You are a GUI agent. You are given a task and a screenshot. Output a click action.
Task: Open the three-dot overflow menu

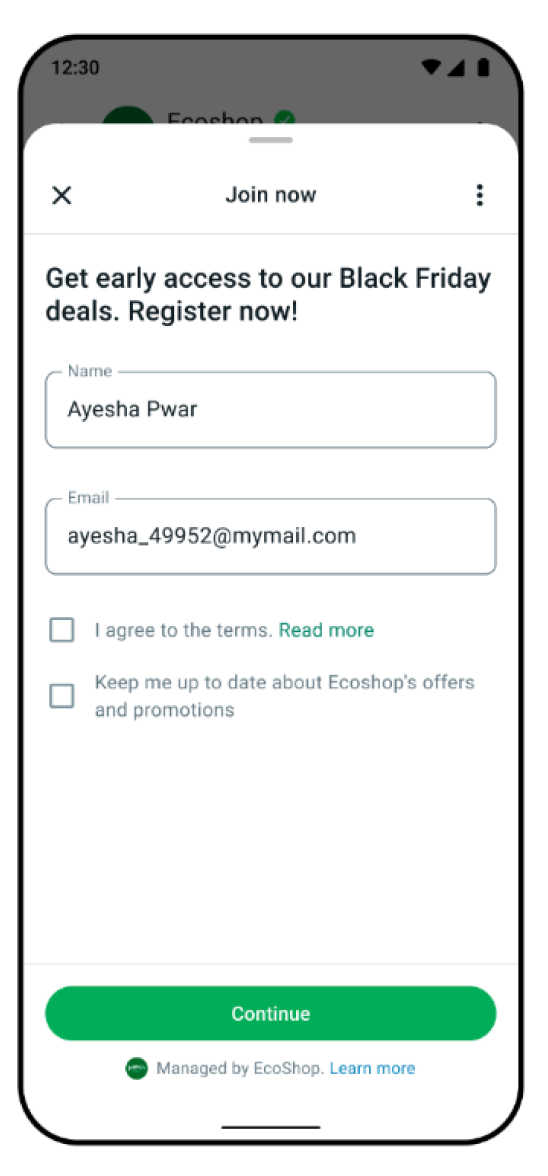click(x=480, y=195)
